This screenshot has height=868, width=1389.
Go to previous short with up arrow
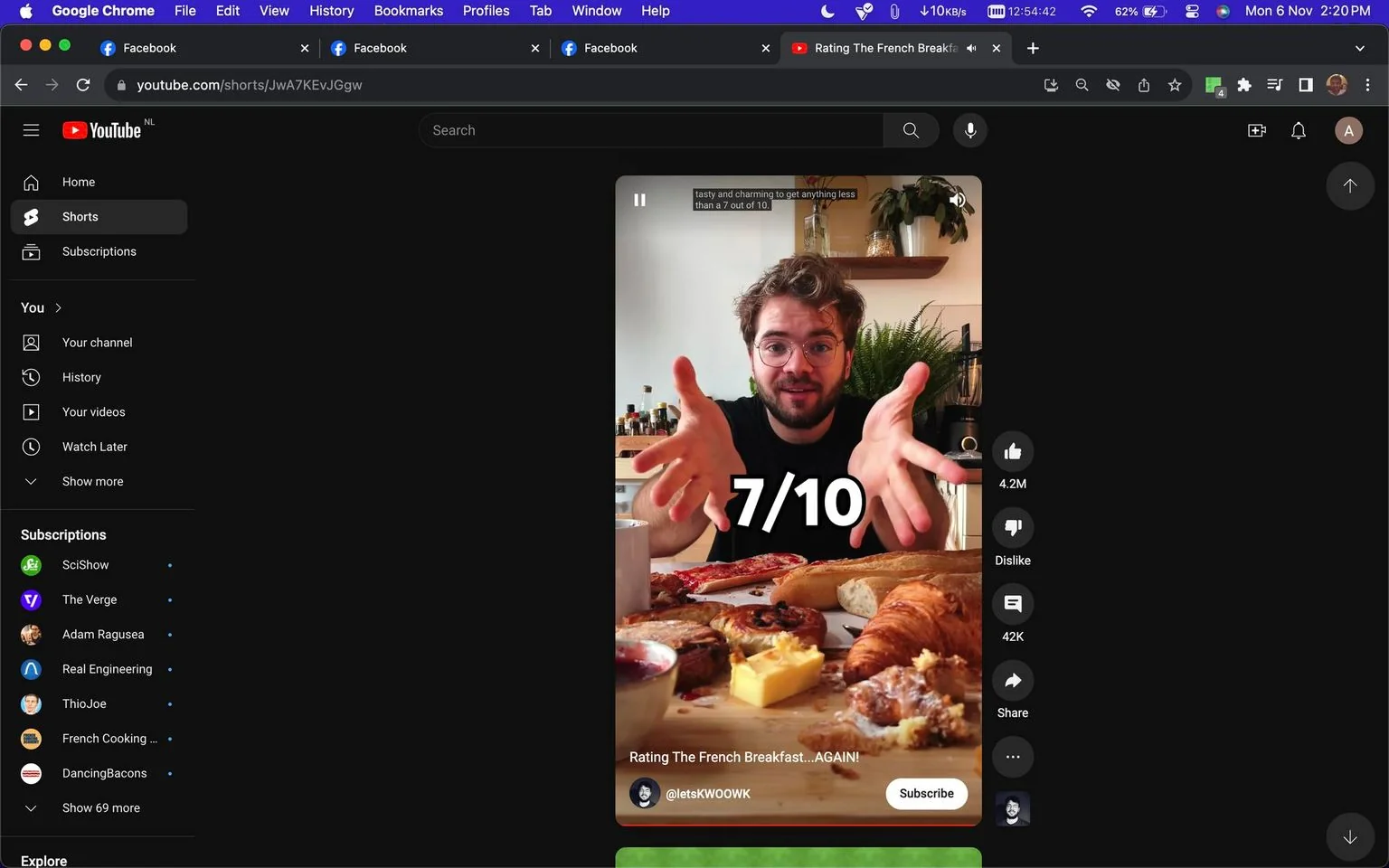tap(1350, 185)
